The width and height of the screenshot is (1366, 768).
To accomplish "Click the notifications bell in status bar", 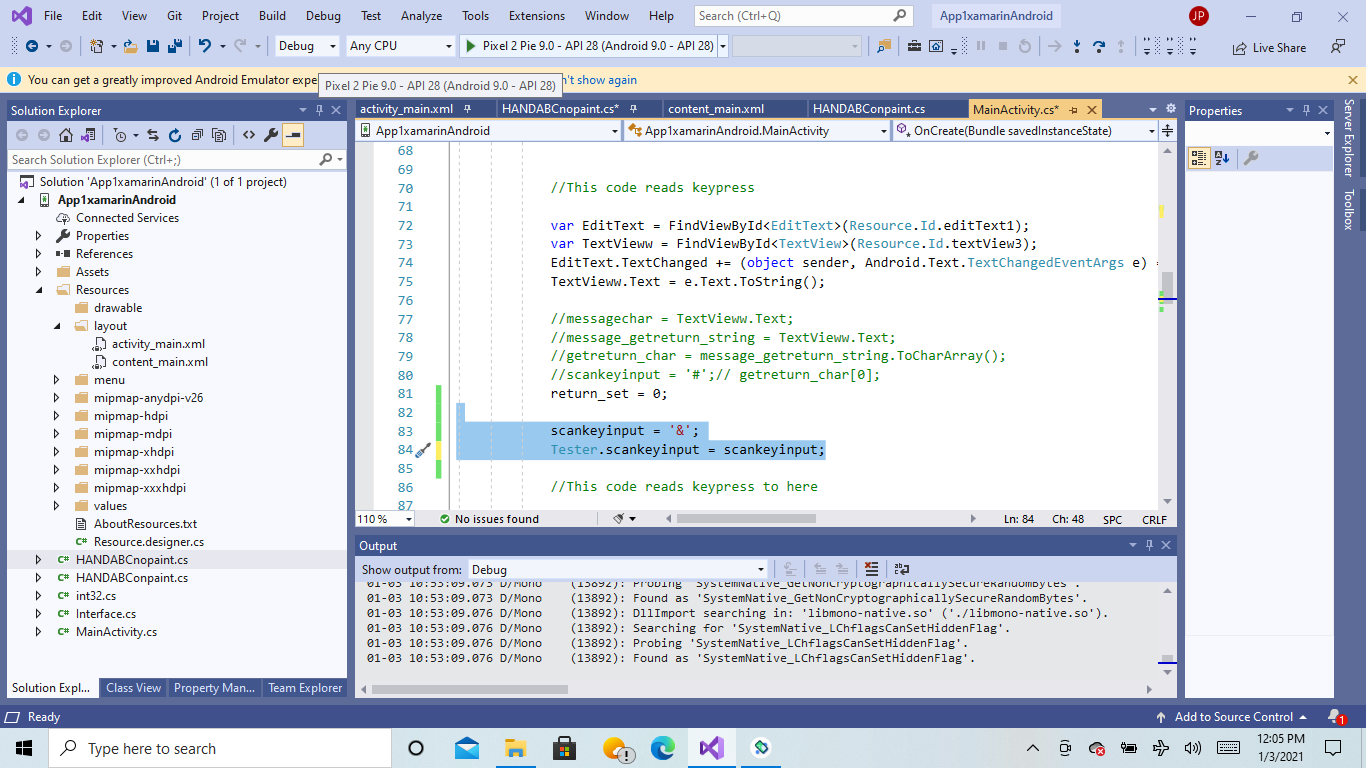I will (1336, 717).
